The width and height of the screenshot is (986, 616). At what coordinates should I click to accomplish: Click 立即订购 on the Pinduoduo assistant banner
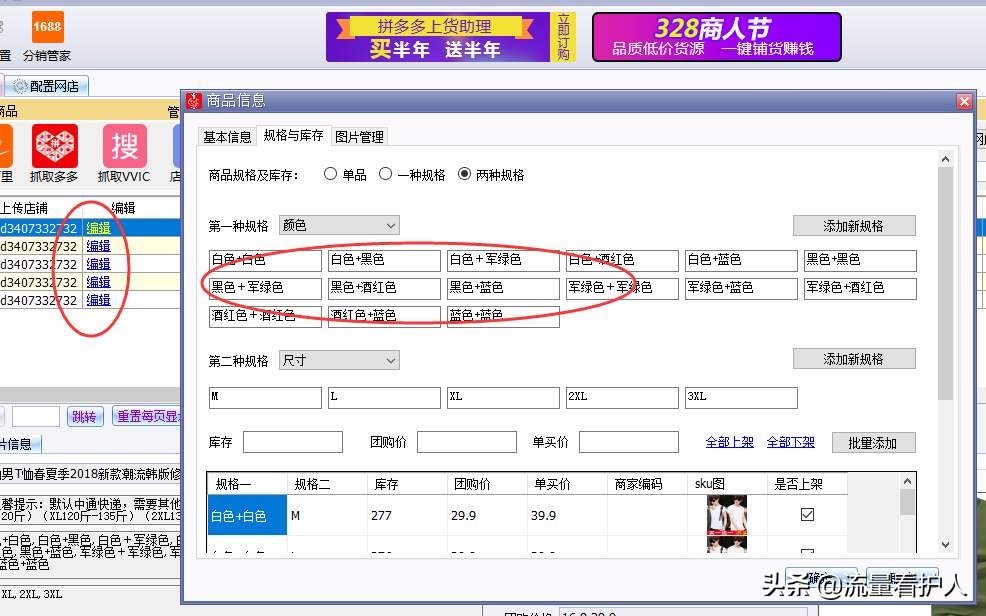pos(563,37)
